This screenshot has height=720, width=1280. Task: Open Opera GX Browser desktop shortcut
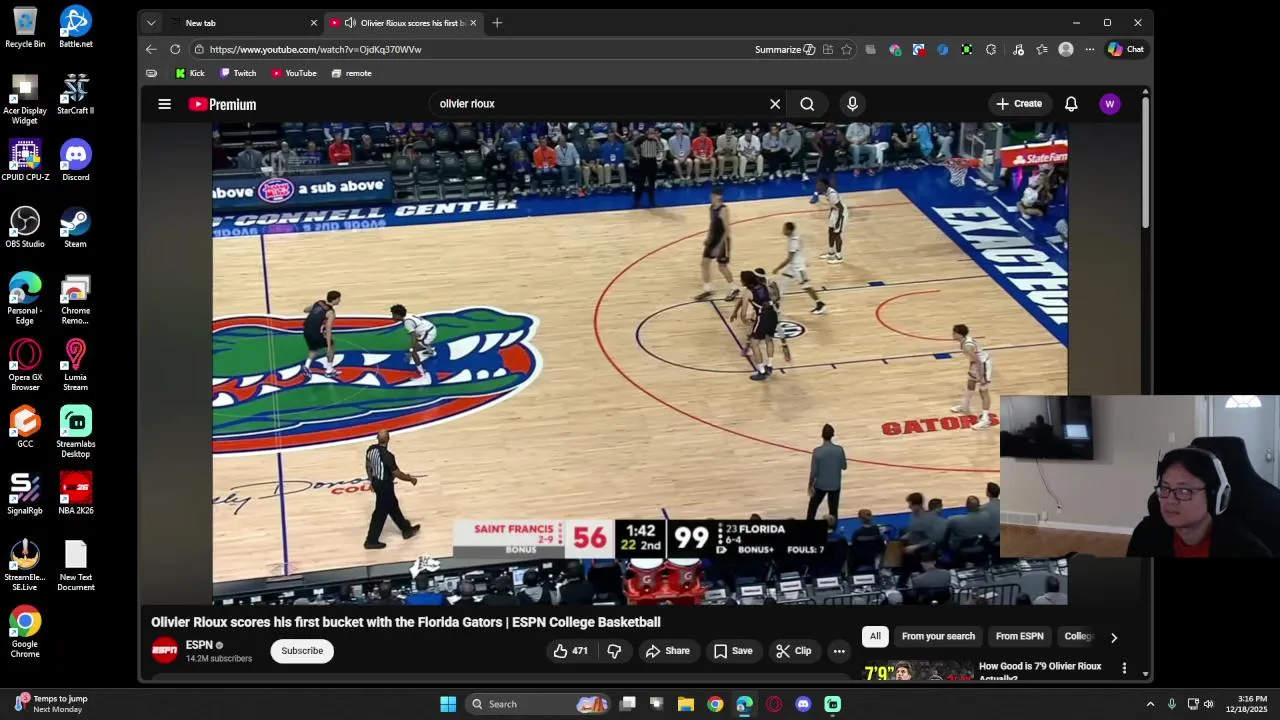point(25,366)
